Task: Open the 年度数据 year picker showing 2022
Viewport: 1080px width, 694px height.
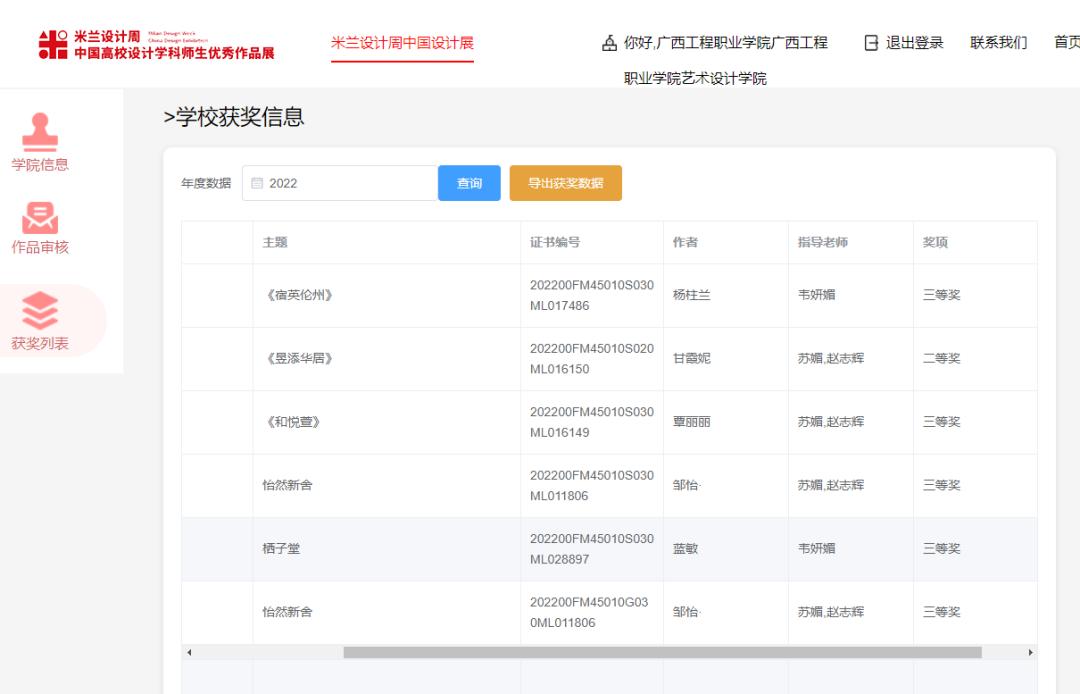Action: (340, 184)
